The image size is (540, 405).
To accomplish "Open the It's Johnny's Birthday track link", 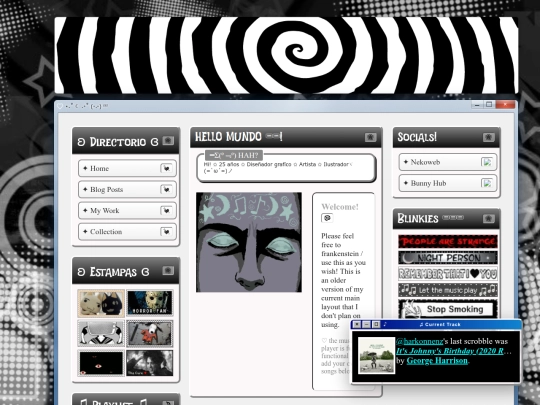I will (454, 351).
